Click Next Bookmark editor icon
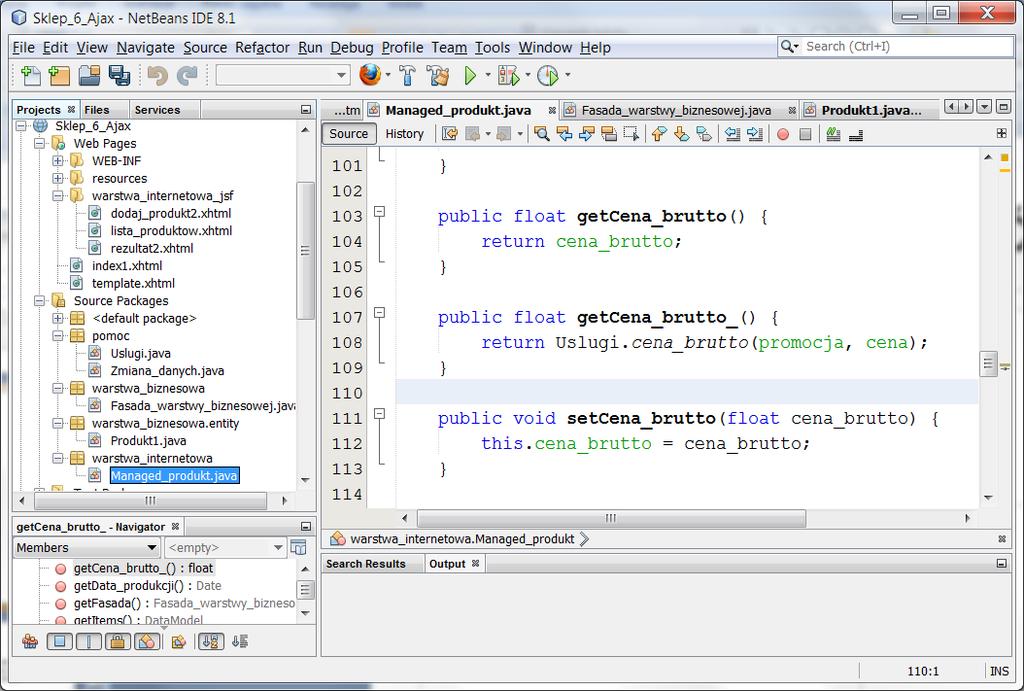Screen dimensions: 1024x691 pyautogui.click(x=681, y=134)
